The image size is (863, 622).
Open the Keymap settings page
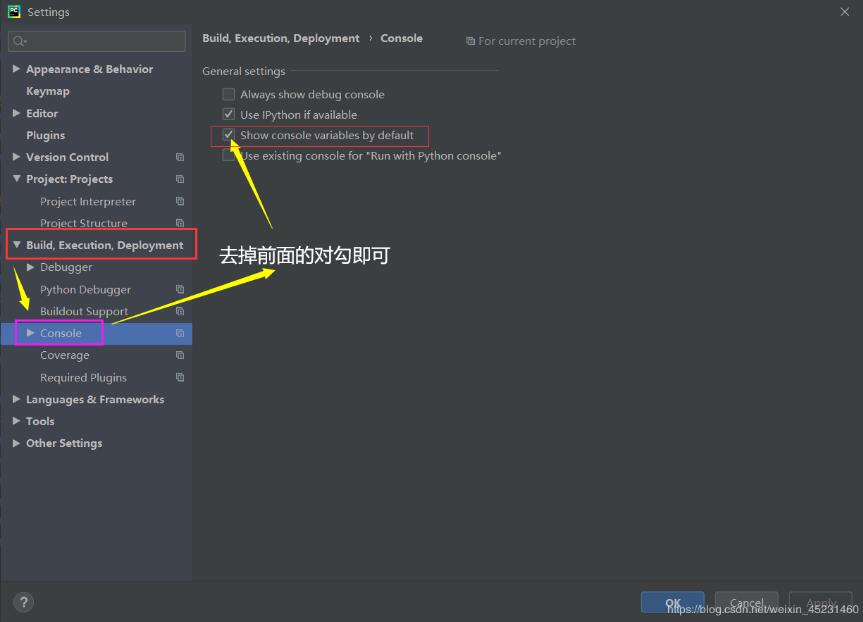click(48, 91)
